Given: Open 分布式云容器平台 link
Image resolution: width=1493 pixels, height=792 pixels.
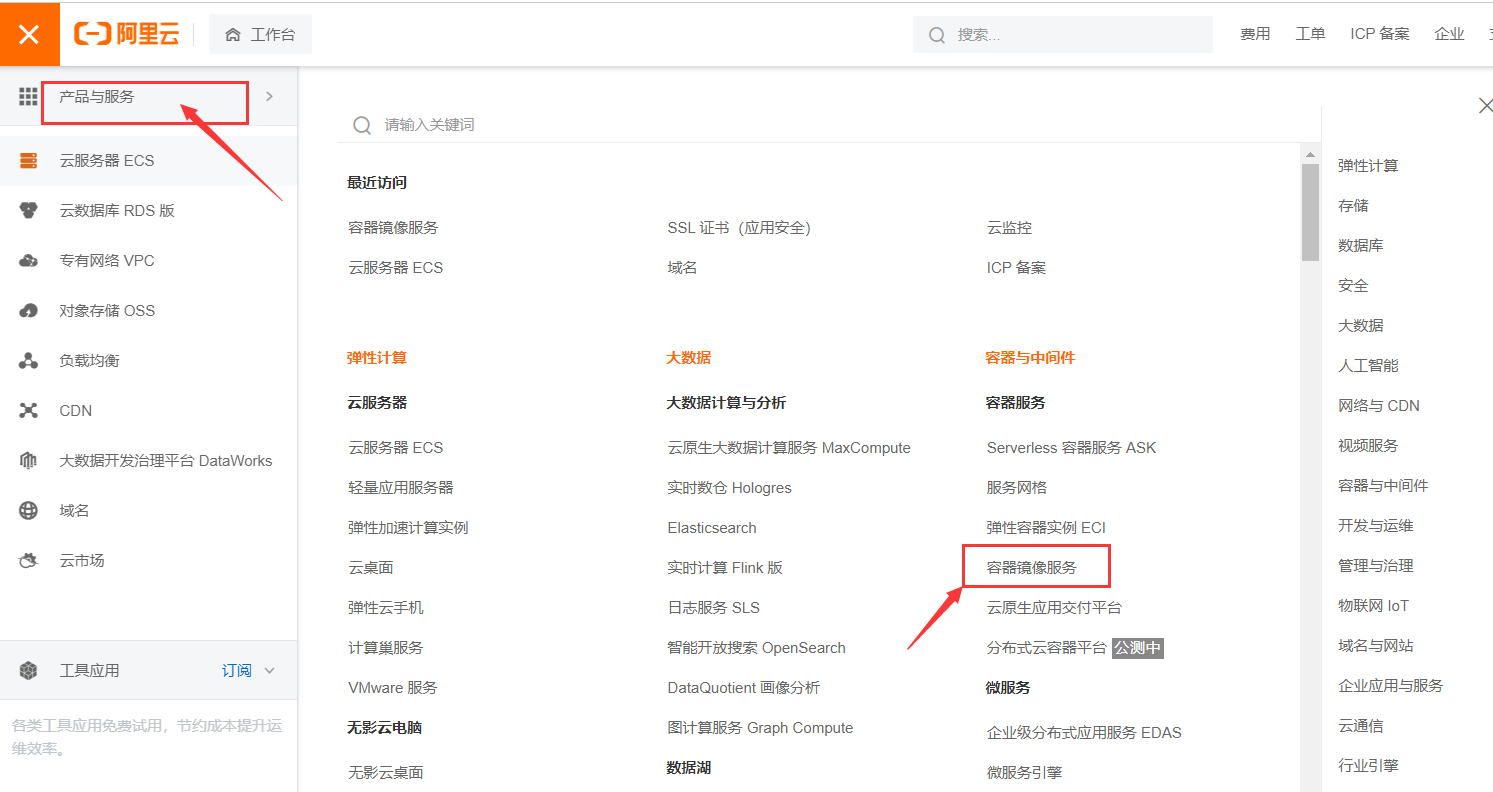Looking at the screenshot, I should pos(1047,648).
